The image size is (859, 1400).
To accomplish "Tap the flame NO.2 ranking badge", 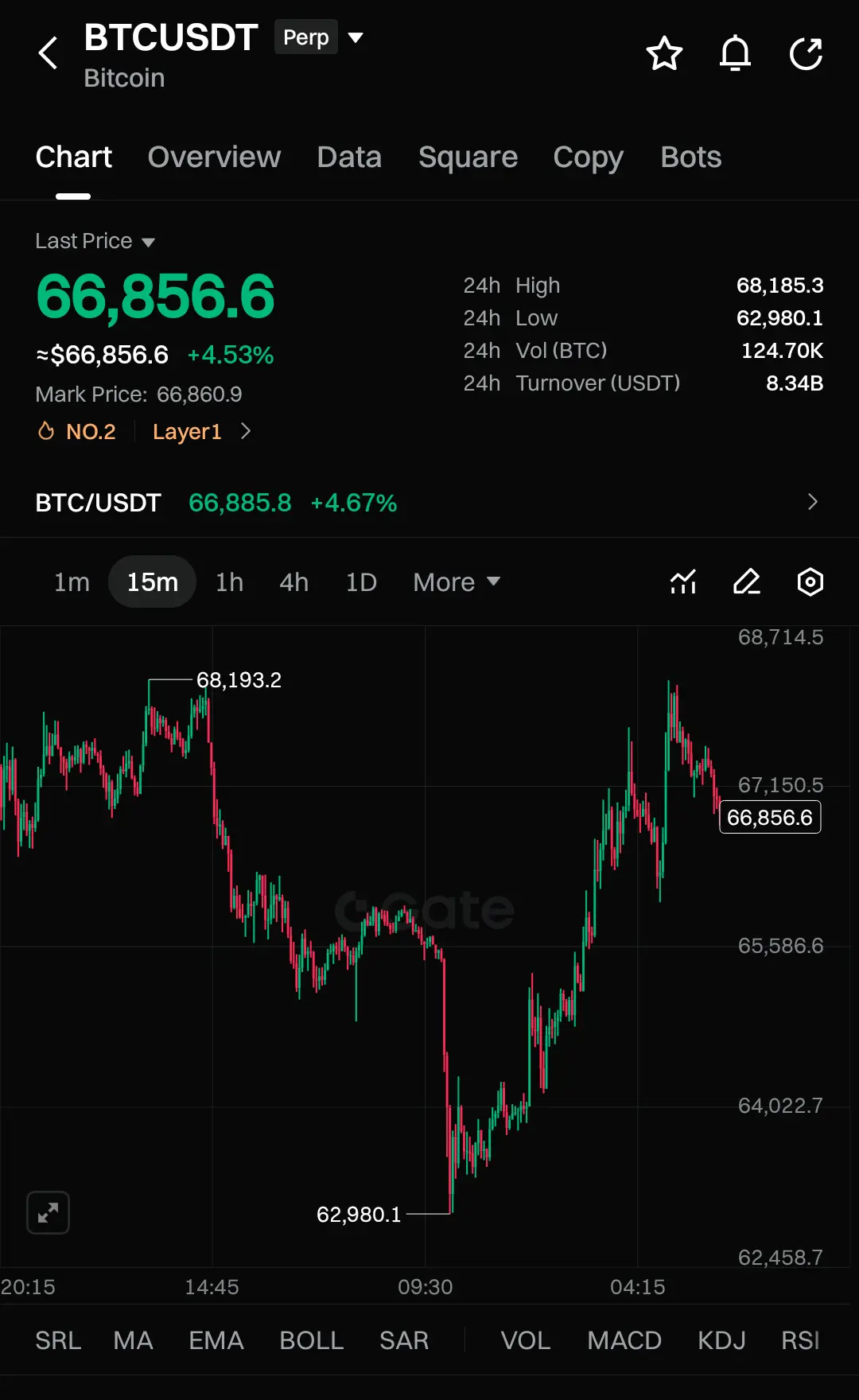I will point(77,431).
